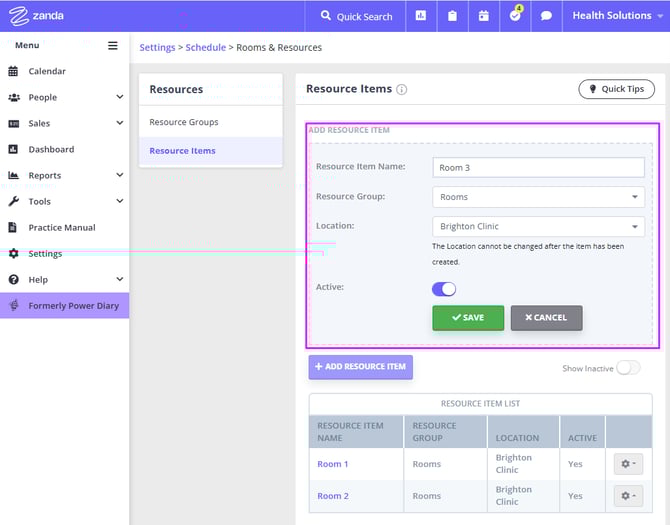Screen dimensions: 670x525
Task: Open the calendar icon in top bar
Action: 483,16
